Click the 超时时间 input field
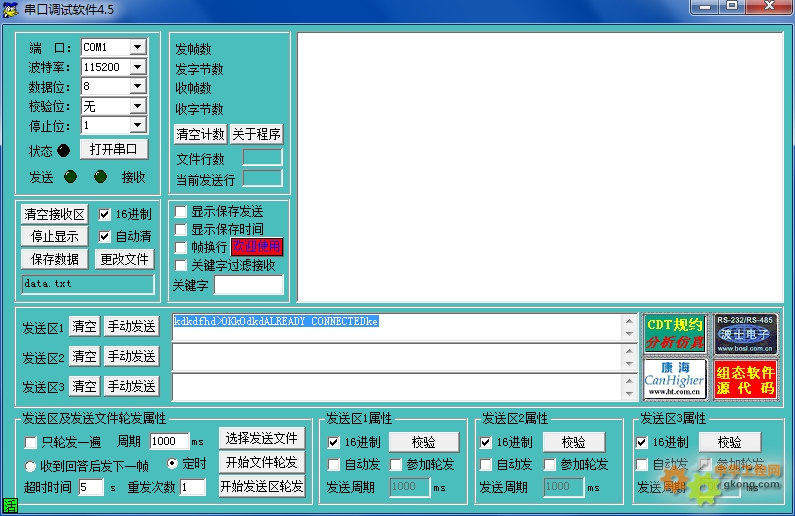 click(91, 487)
